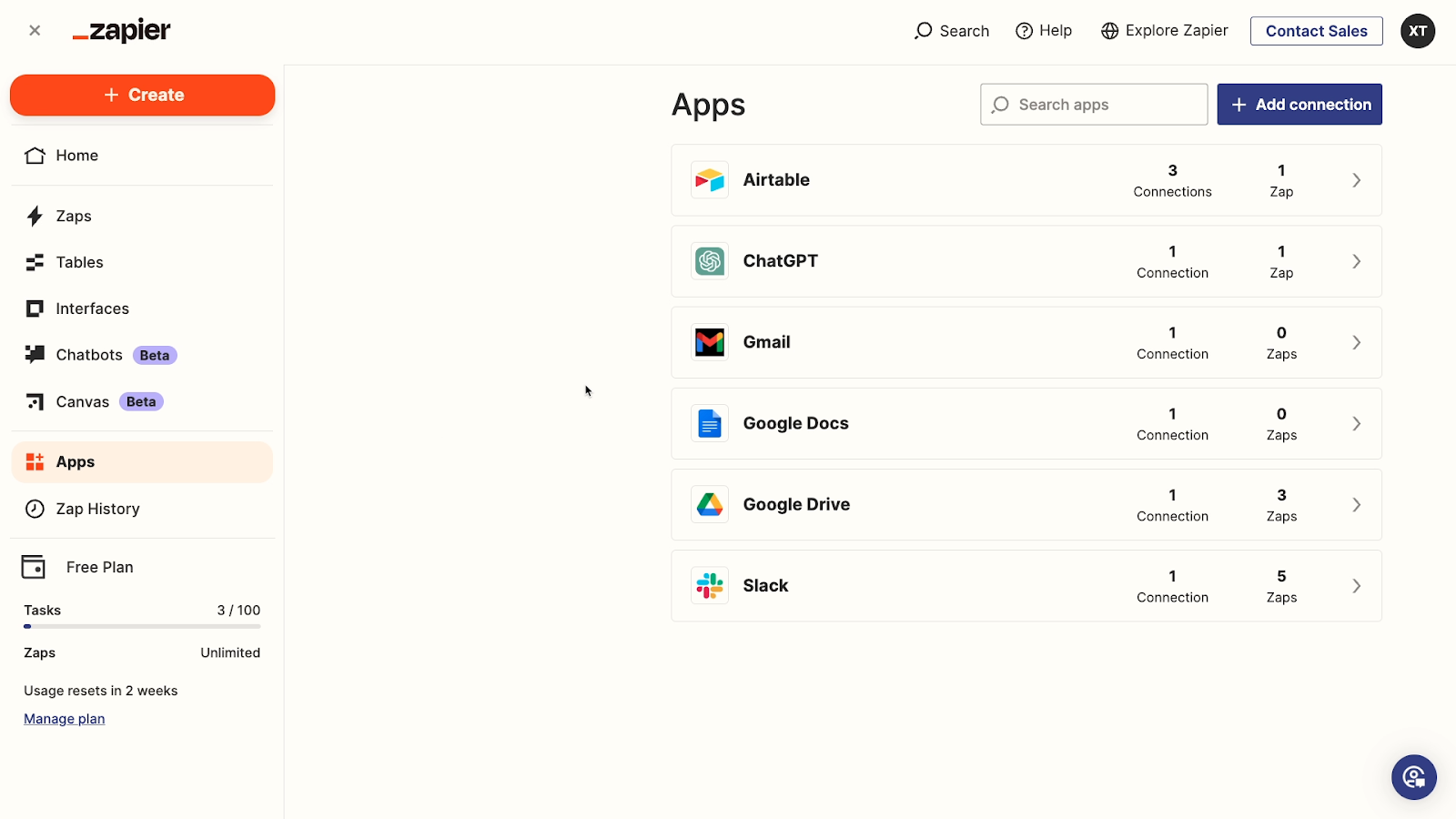
Task: Click the Zapier logo
Action: point(122,31)
